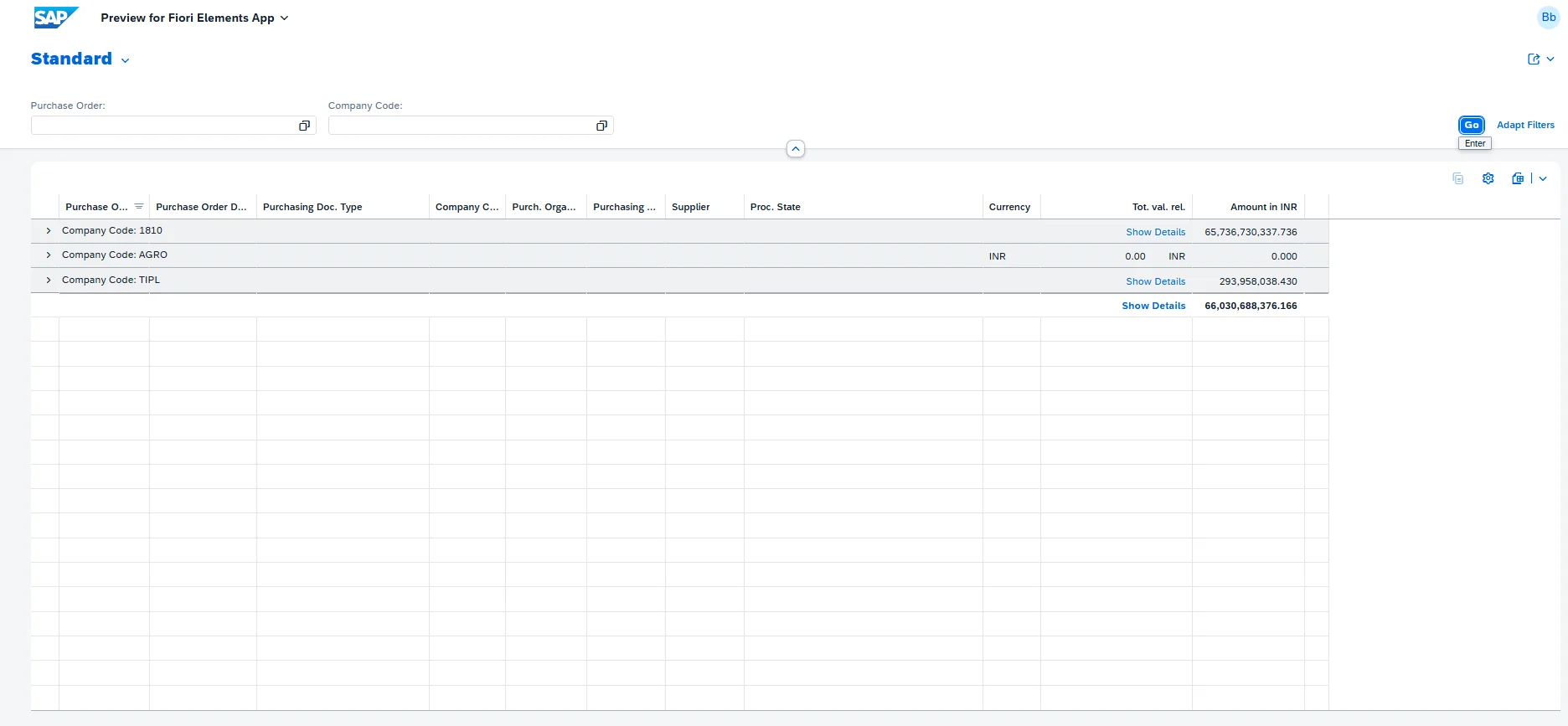Show Details for Company Code TIPL
The height and width of the screenshot is (726, 1568).
coord(1155,281)
